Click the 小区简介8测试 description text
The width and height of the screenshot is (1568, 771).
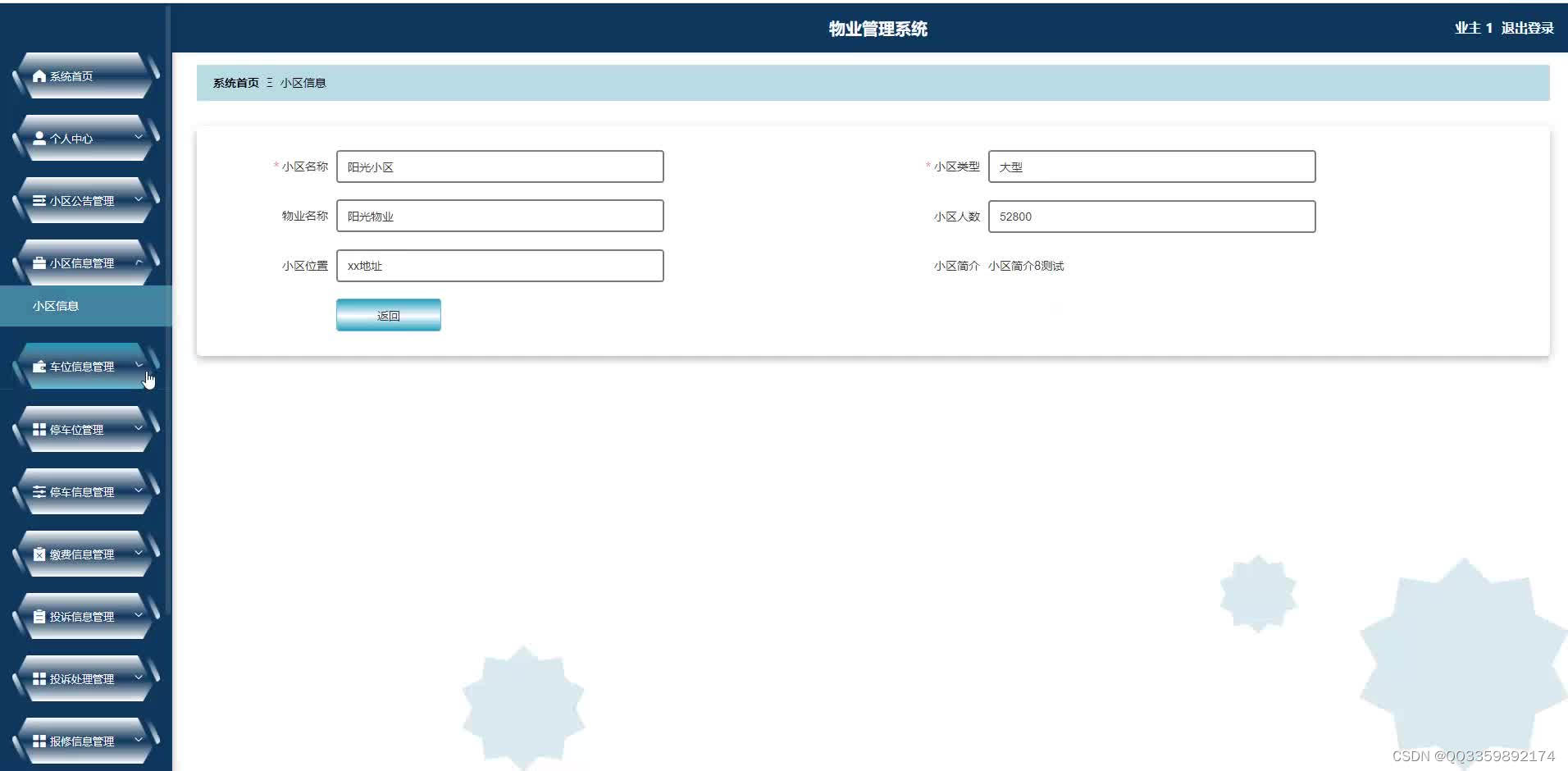pyautogui.click(x=1026, y=266)
